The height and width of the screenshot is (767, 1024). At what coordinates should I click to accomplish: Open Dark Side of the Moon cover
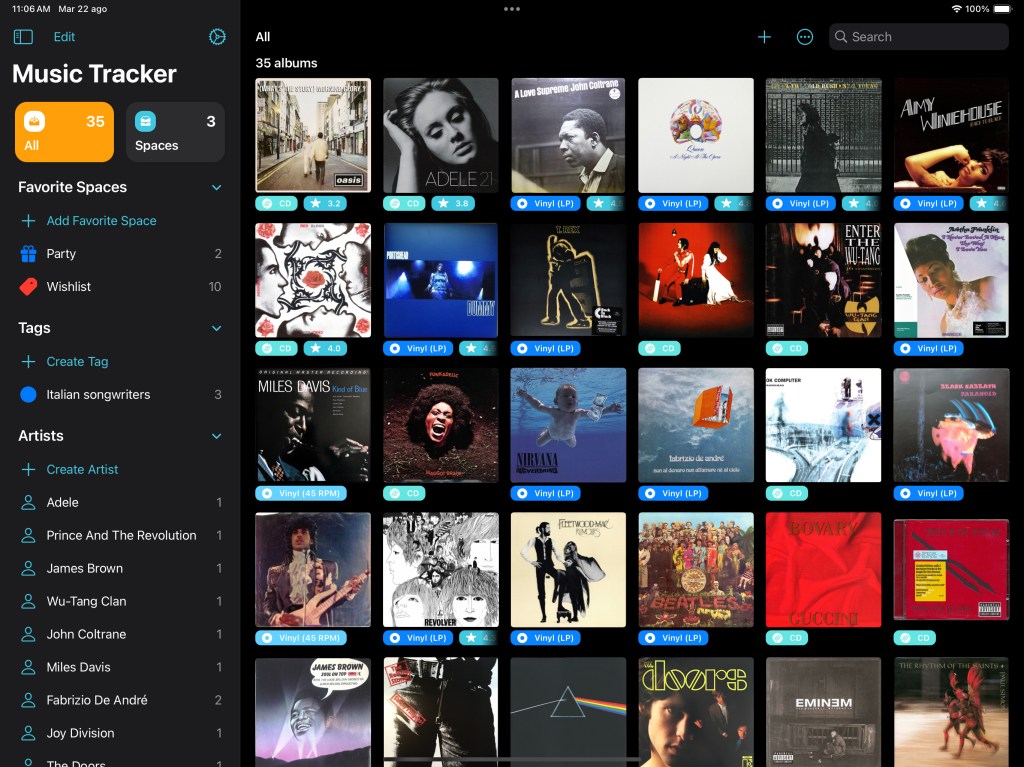click(568, 712)
